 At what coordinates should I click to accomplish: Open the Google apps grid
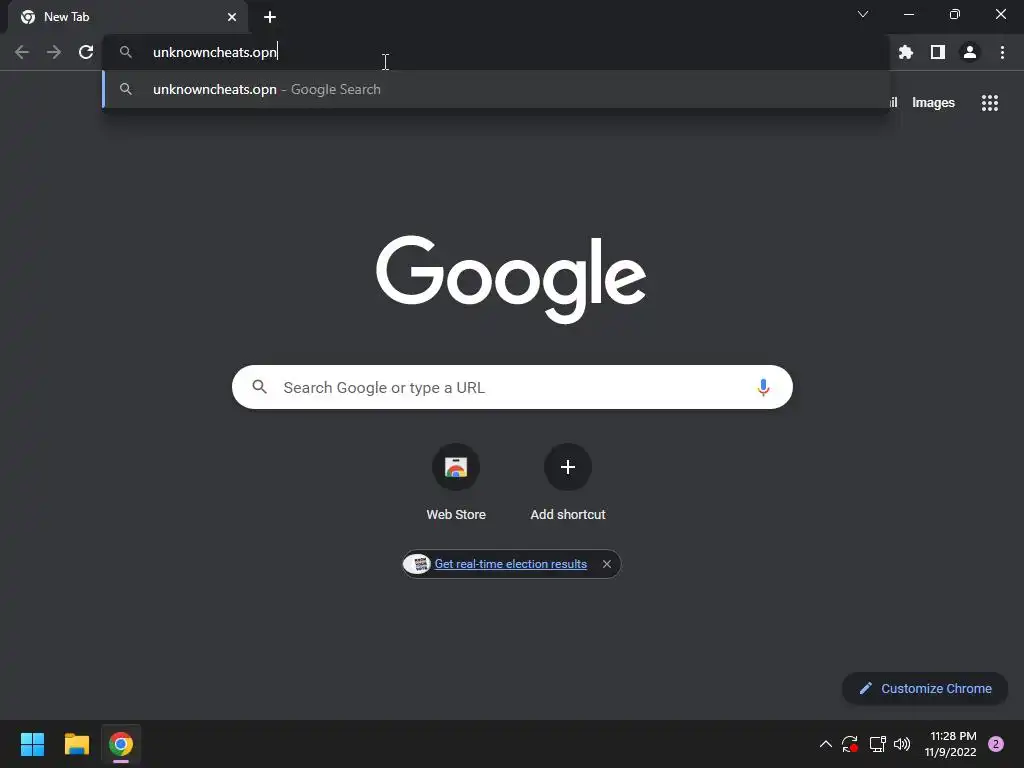pos(990,103)
